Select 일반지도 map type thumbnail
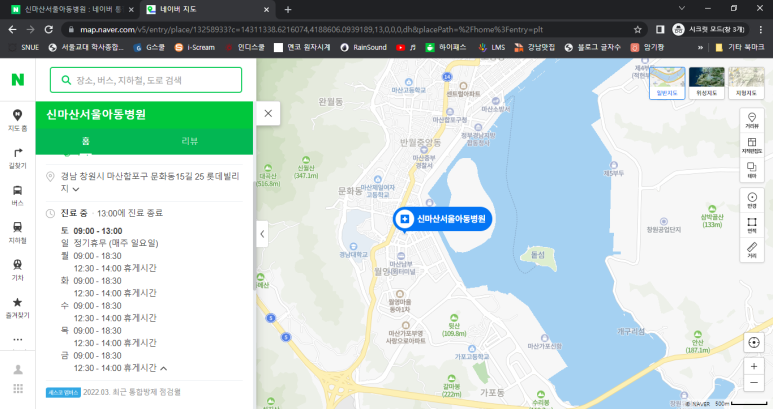The image size is (773, 409). point(667,83)
